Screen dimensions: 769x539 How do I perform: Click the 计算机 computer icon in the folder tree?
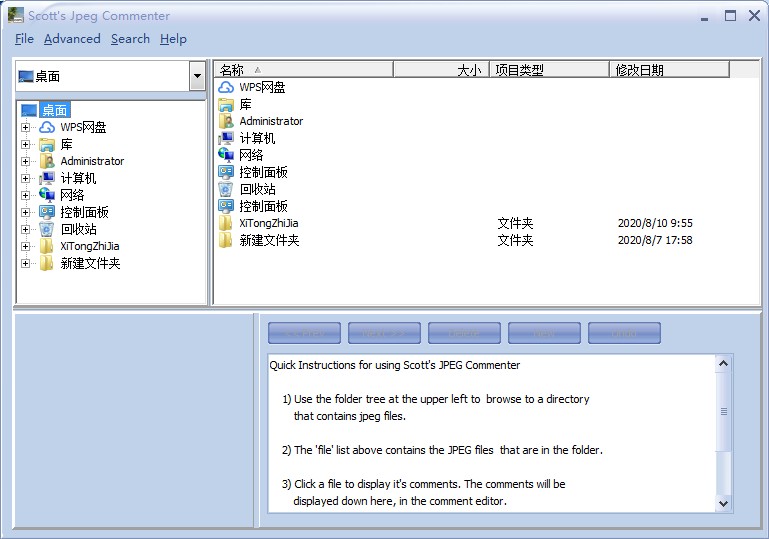[x=47, y=179]
